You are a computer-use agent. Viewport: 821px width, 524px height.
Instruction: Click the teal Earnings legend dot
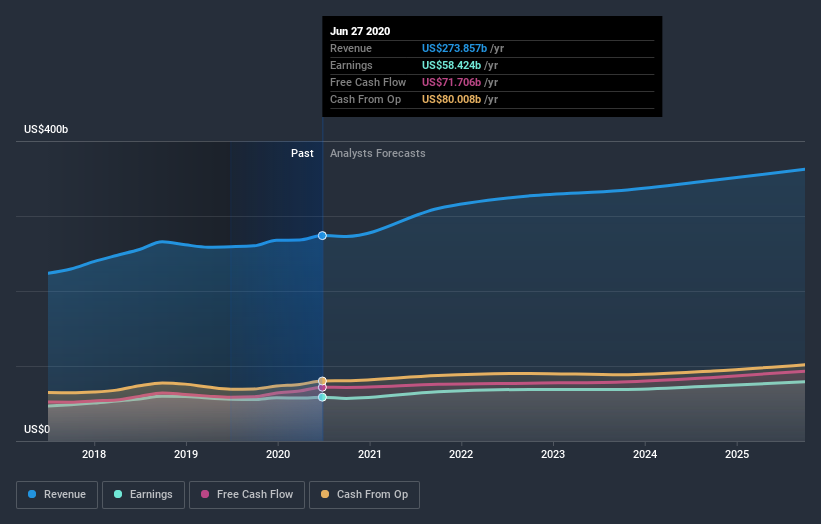click(x=118, y=494)
